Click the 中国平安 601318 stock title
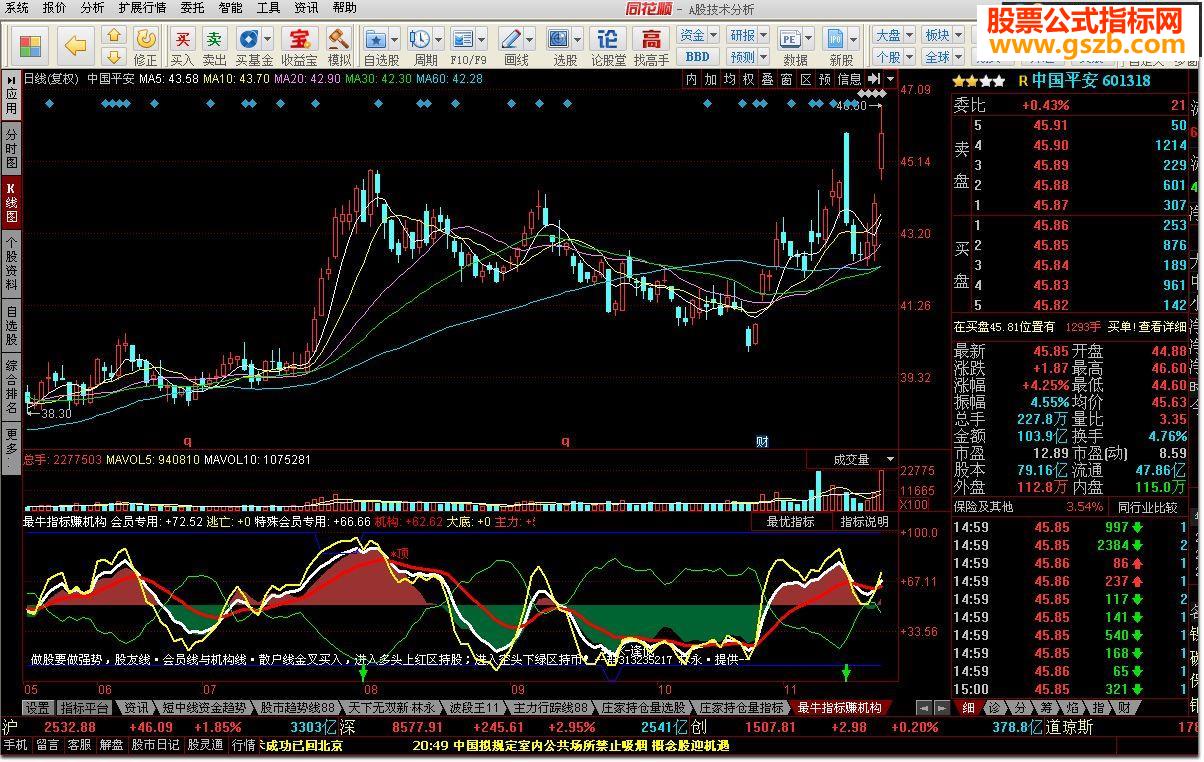Image resolution: width=1204 pixels, height=762 pixels. (x=1091, y=81)
